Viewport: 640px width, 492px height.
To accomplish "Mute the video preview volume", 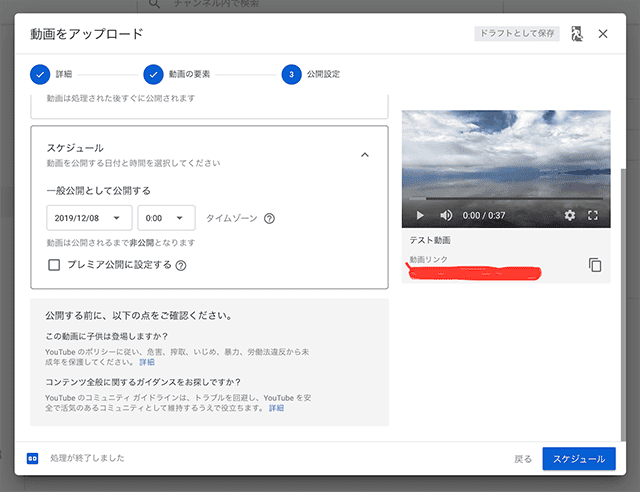I will point(446,215).
